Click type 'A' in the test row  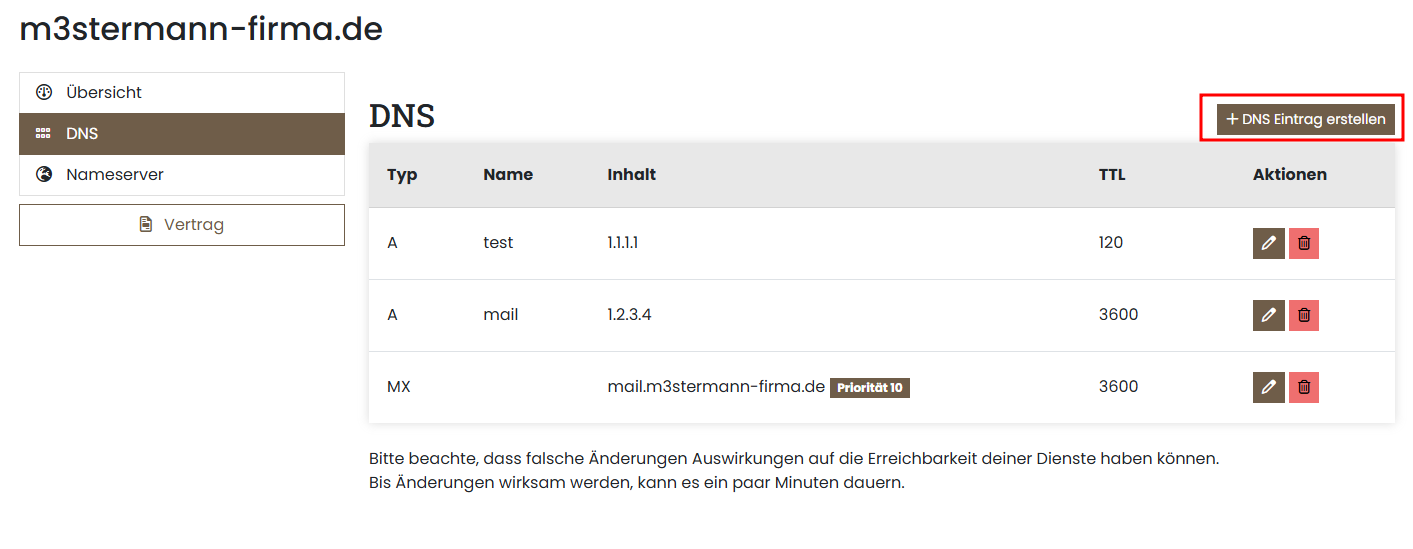(x=392, y=243)
